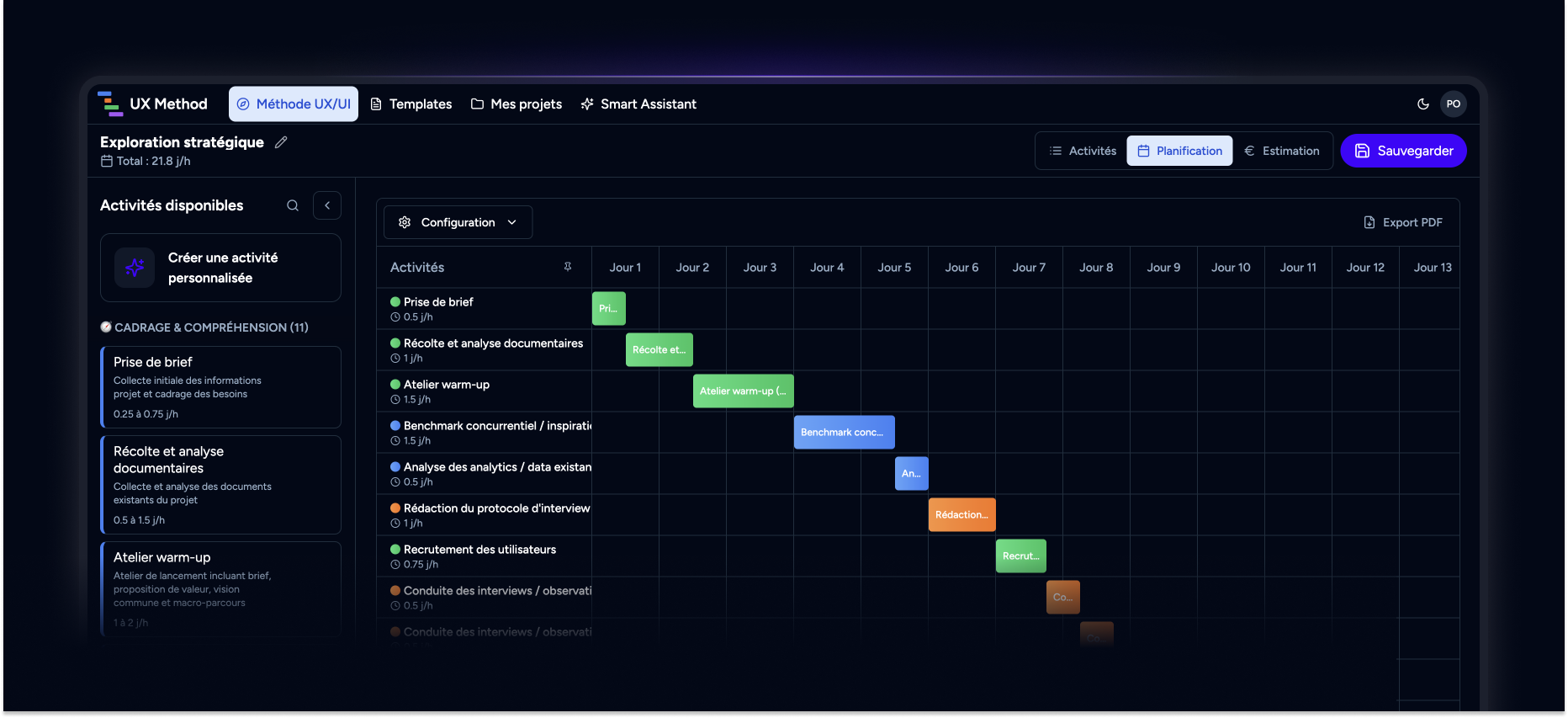Export the planning as PDF
The width and height of the screenshot is (1568, 718).
click(1403, 222)
